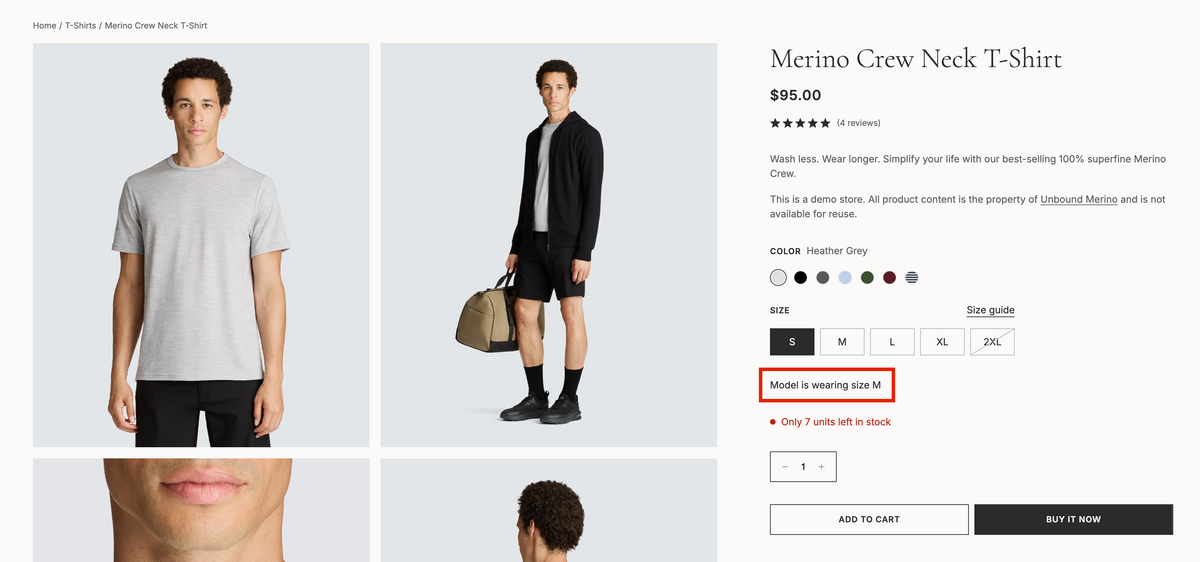Pick the dark green color swatch

tap(867, 277)
